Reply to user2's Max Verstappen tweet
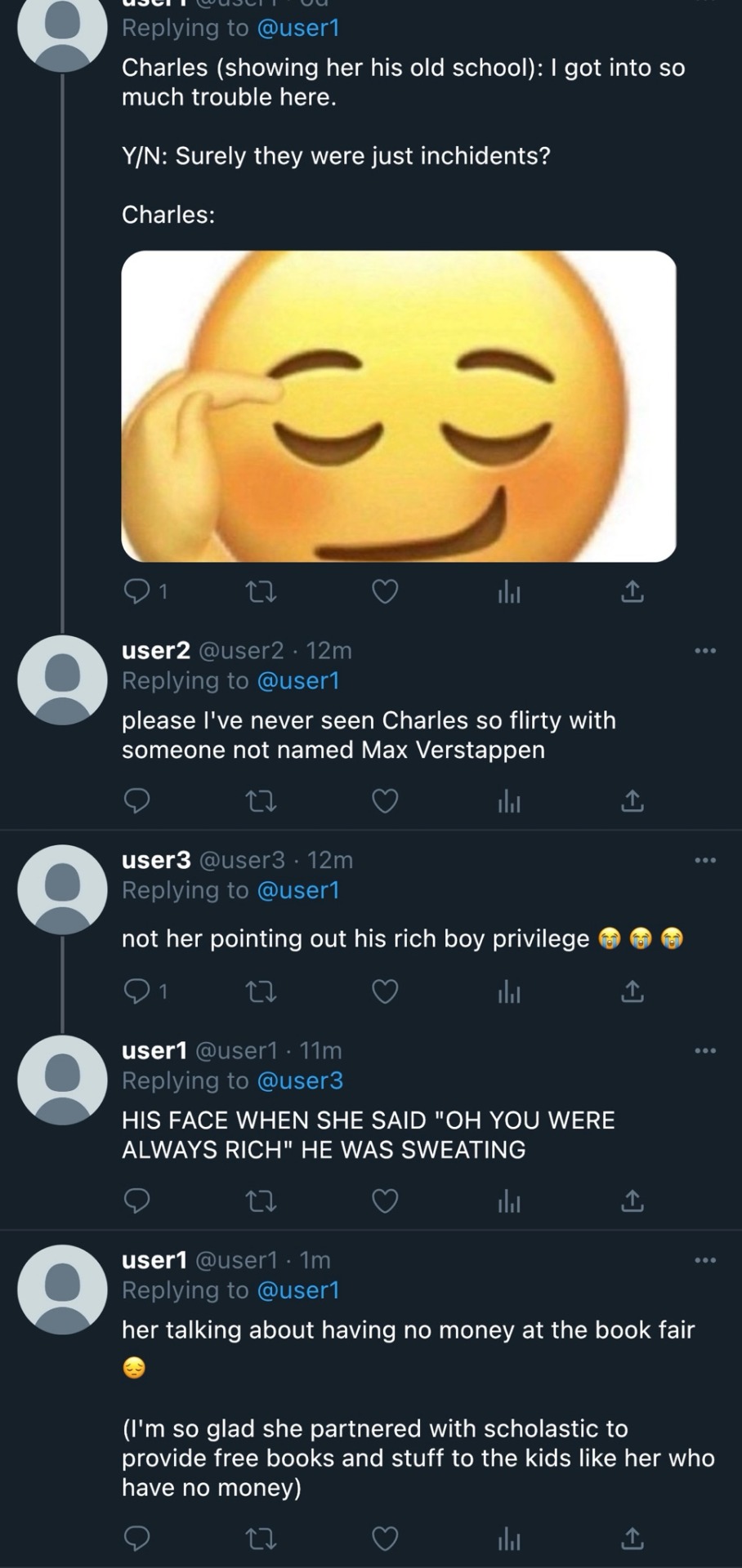 [136, 802]
